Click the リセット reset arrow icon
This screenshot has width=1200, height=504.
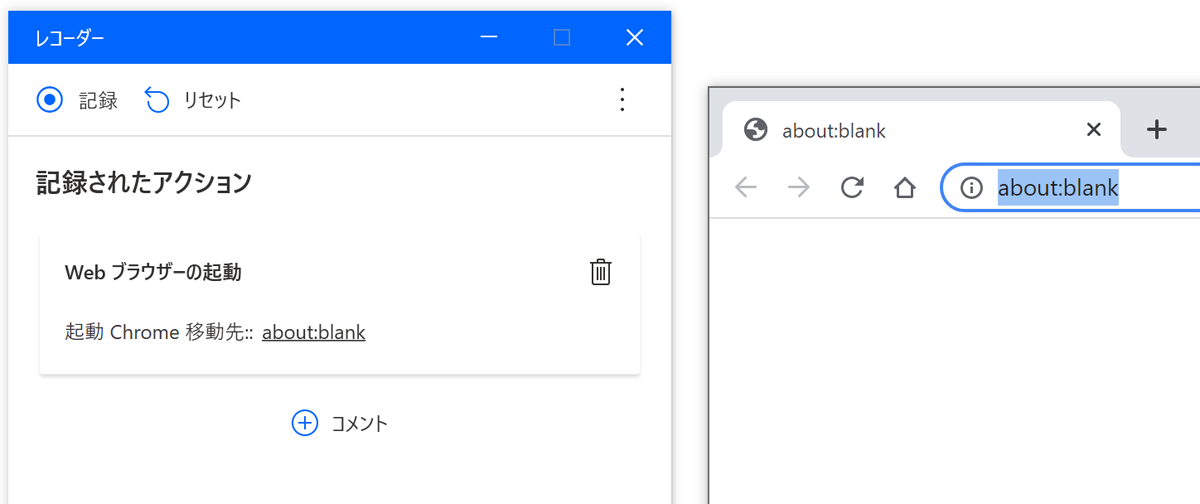(x=157, y=100)
